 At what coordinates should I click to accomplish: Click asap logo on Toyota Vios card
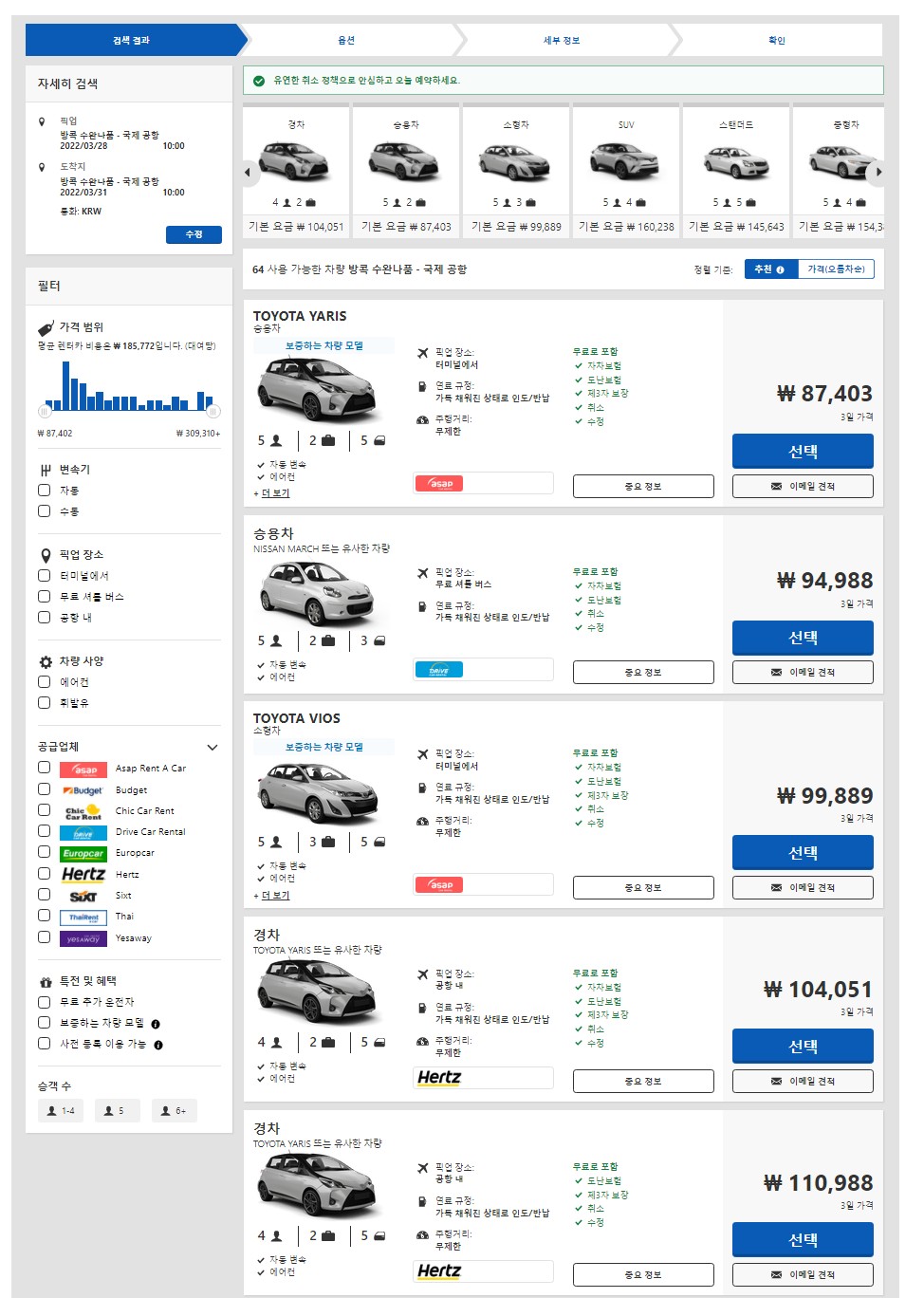(439, 885)
